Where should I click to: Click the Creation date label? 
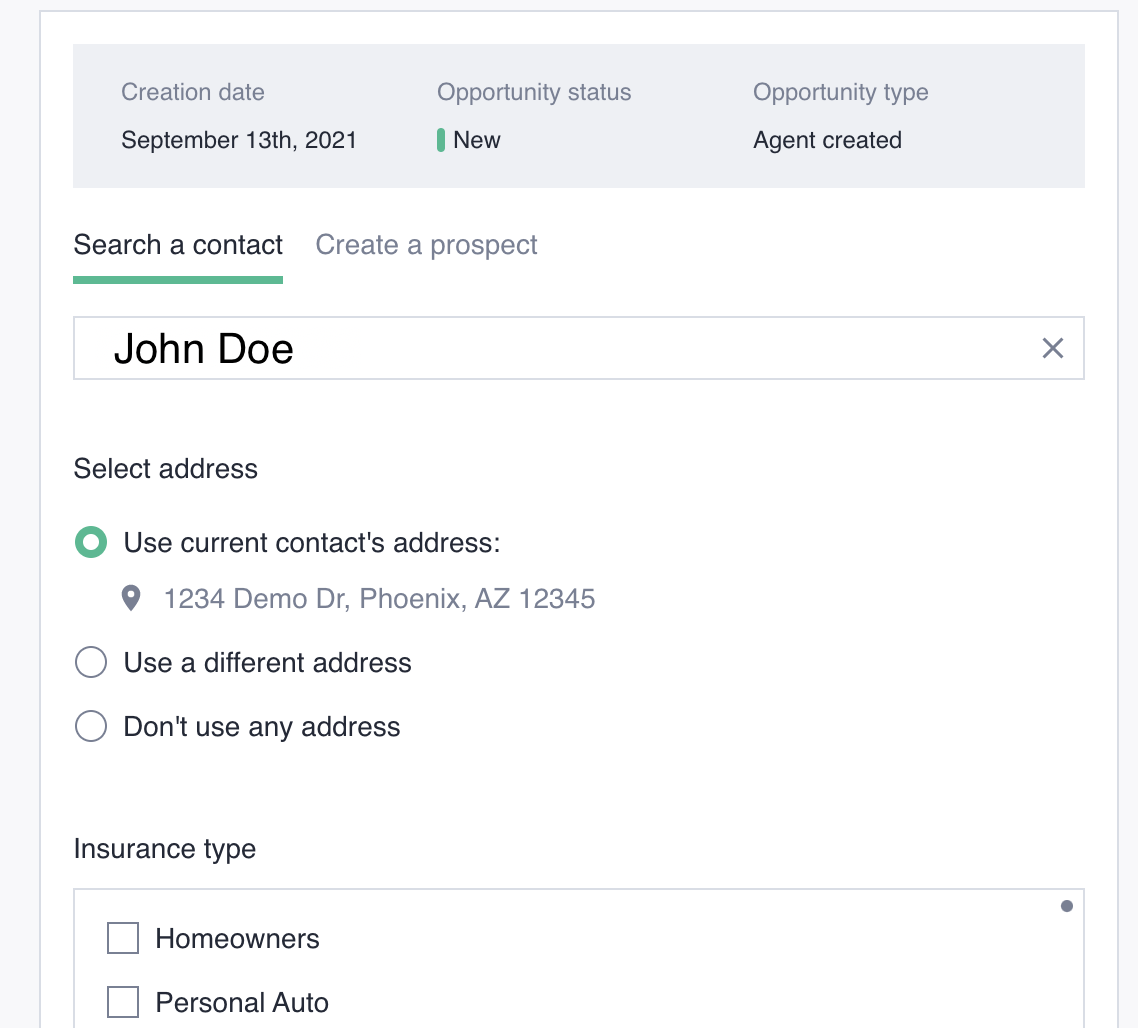click(193, 93)
